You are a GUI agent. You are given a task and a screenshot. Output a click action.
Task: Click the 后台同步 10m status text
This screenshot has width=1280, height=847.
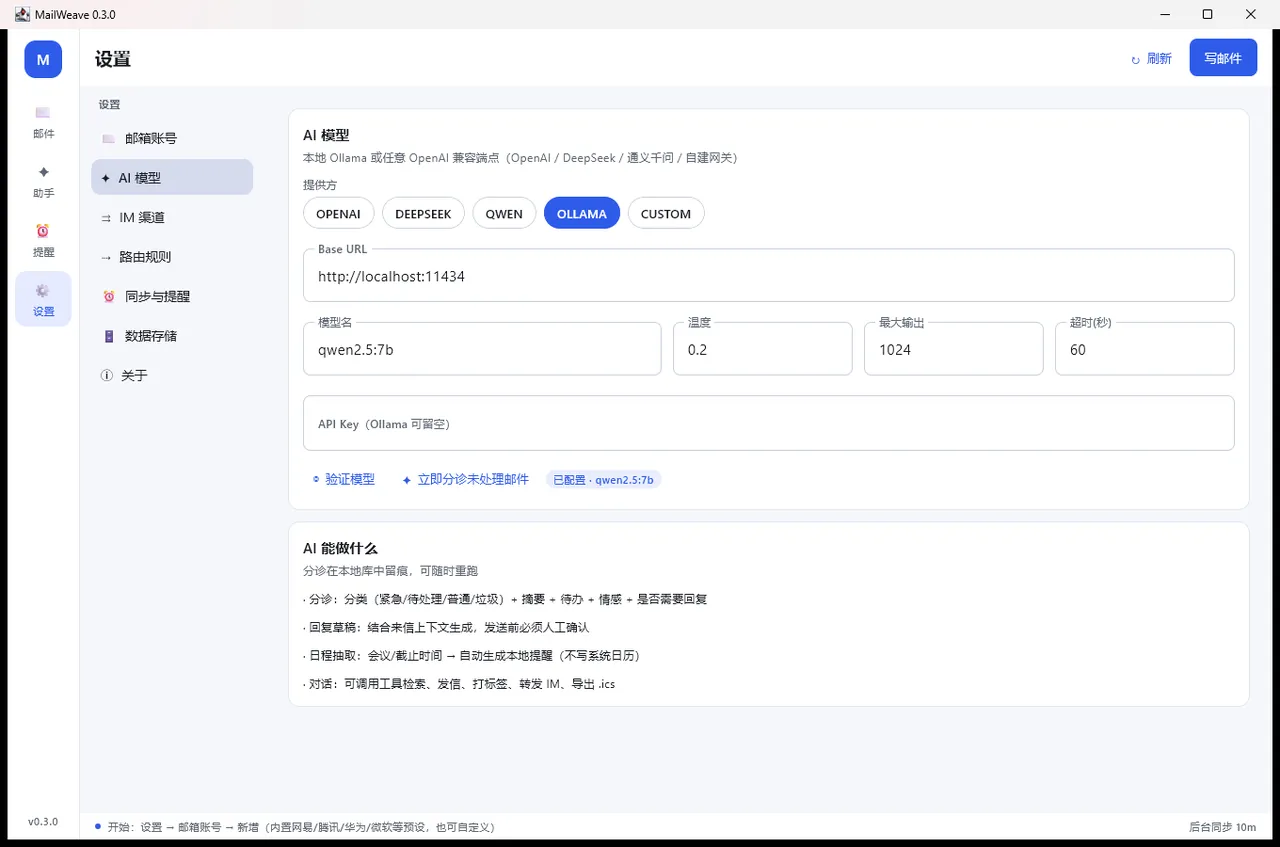click(x=1222, y=827)
